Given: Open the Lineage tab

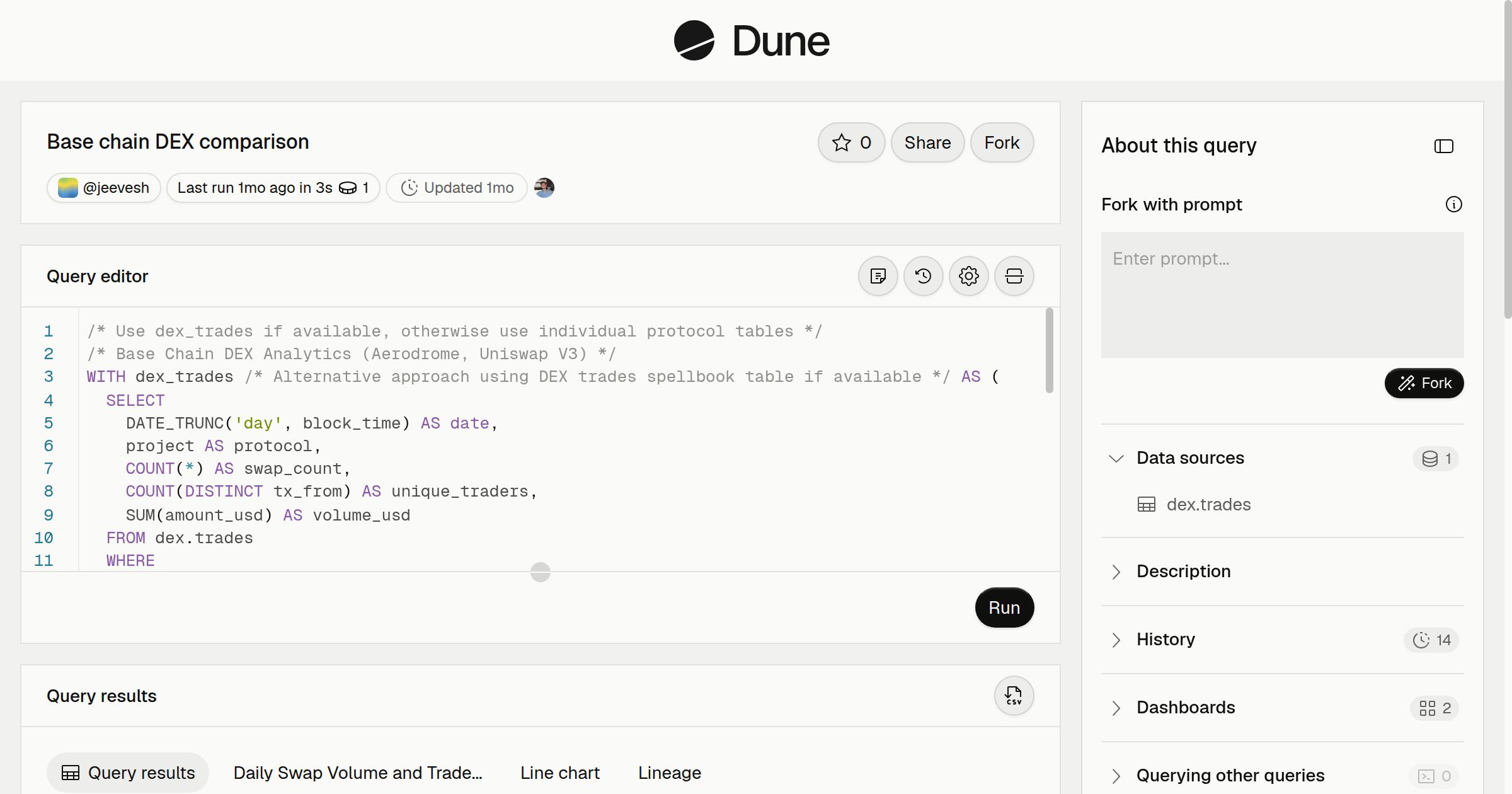Looking at the screenshot, I should [x=670, y=773].
